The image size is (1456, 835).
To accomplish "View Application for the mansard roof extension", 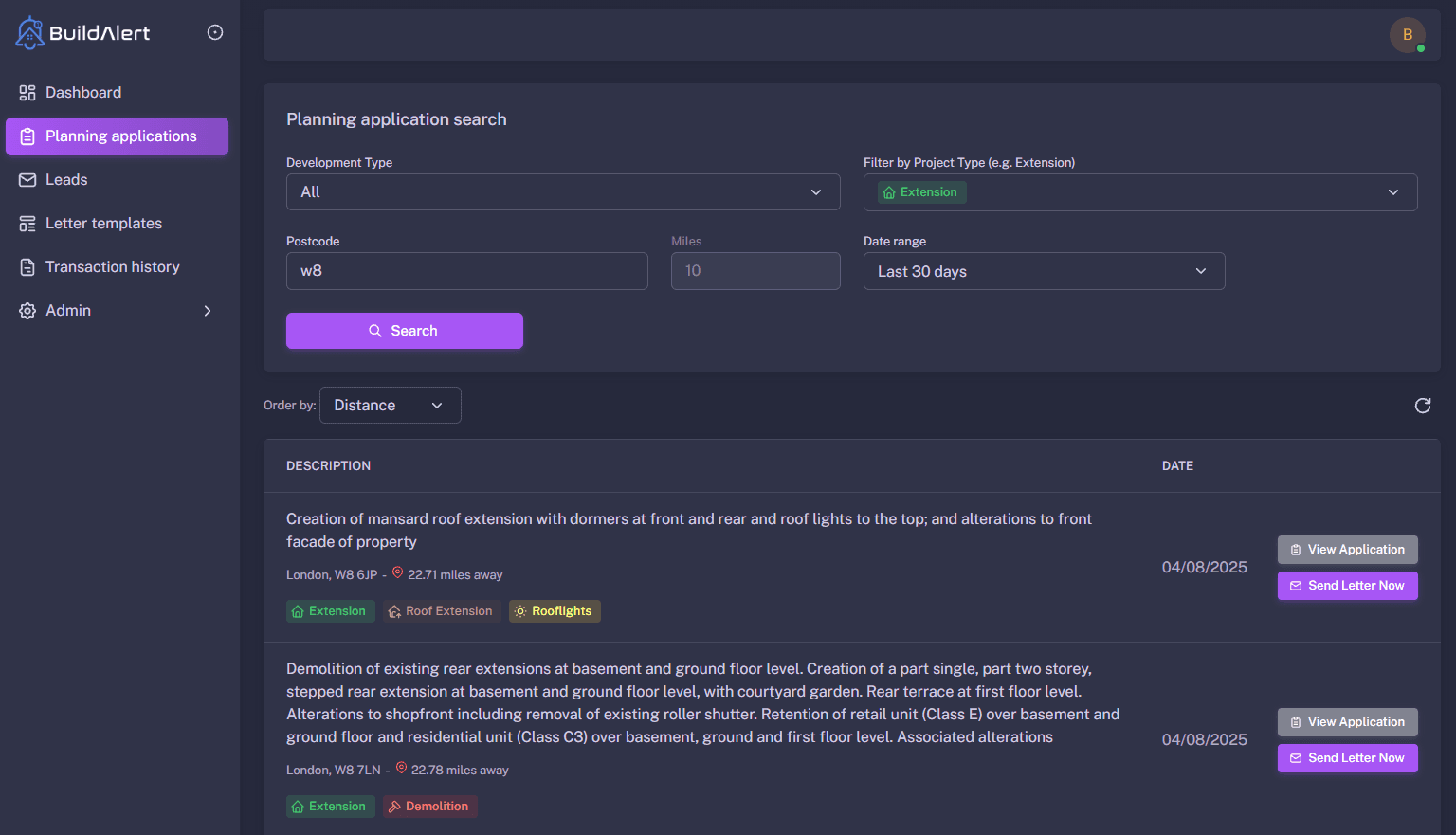I will click(x=1347, y=550).
